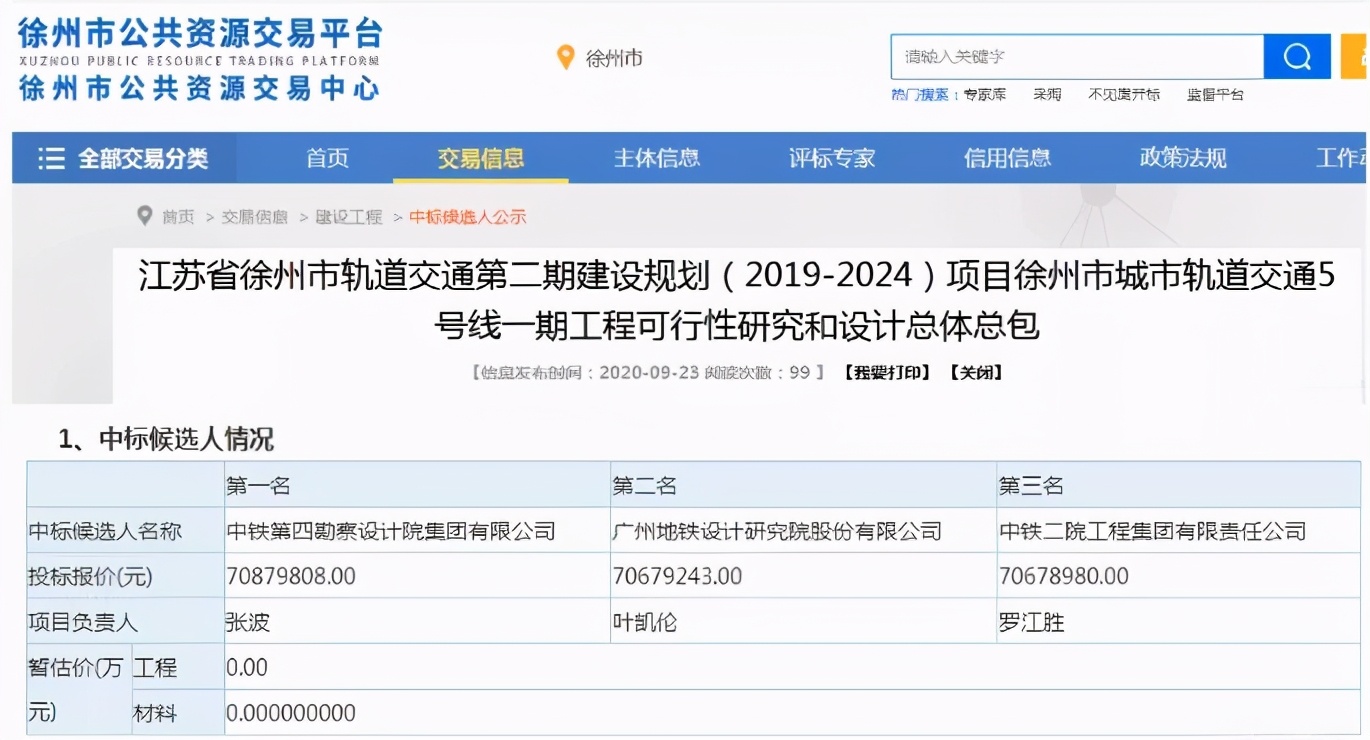This screenshot has height=740, width=1370.
Task: Click the bid price 70679243.00
Action: click(x=677, y=576)
